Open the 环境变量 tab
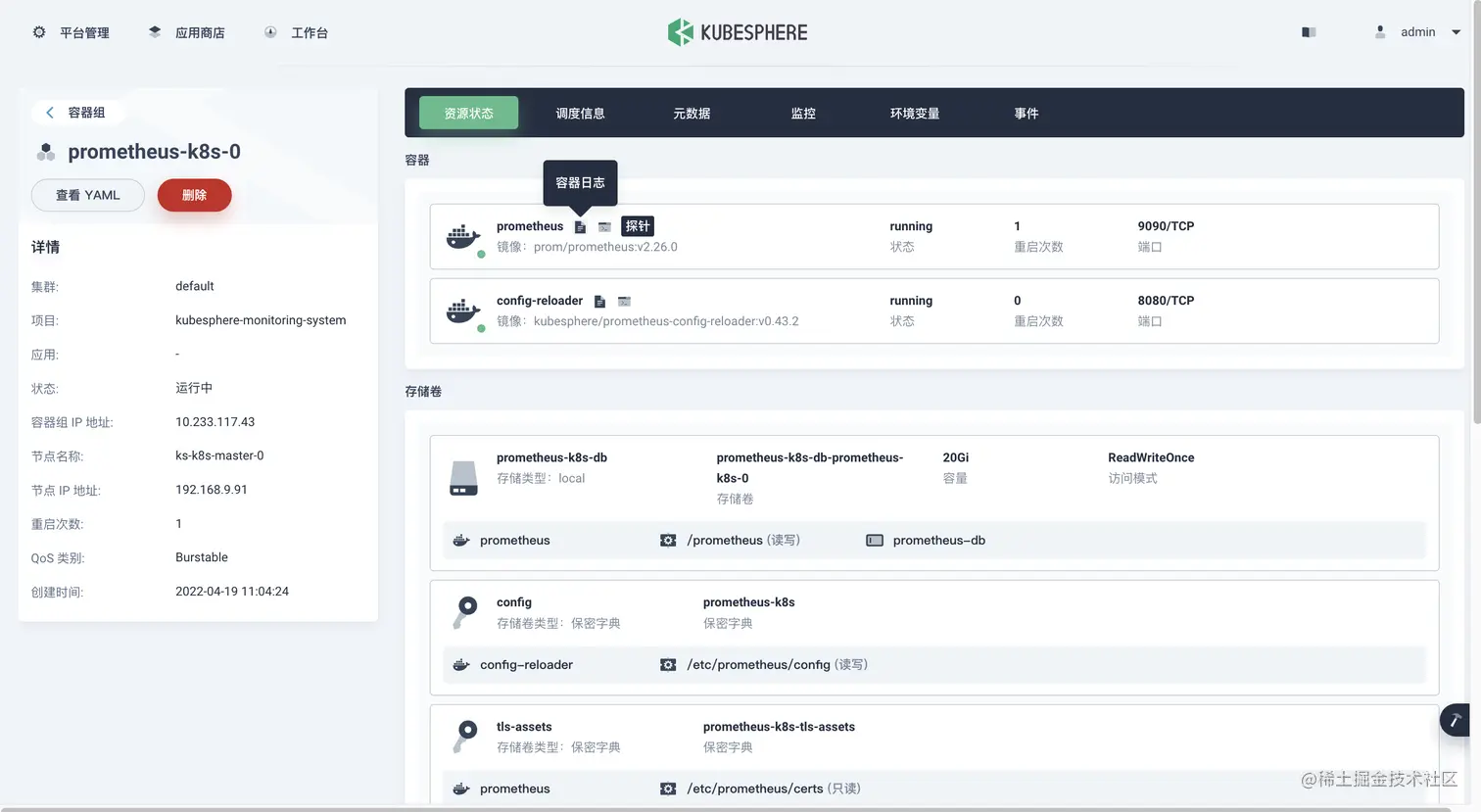The width and height of the screenshot is (1481, 812). tap(915, 114)
